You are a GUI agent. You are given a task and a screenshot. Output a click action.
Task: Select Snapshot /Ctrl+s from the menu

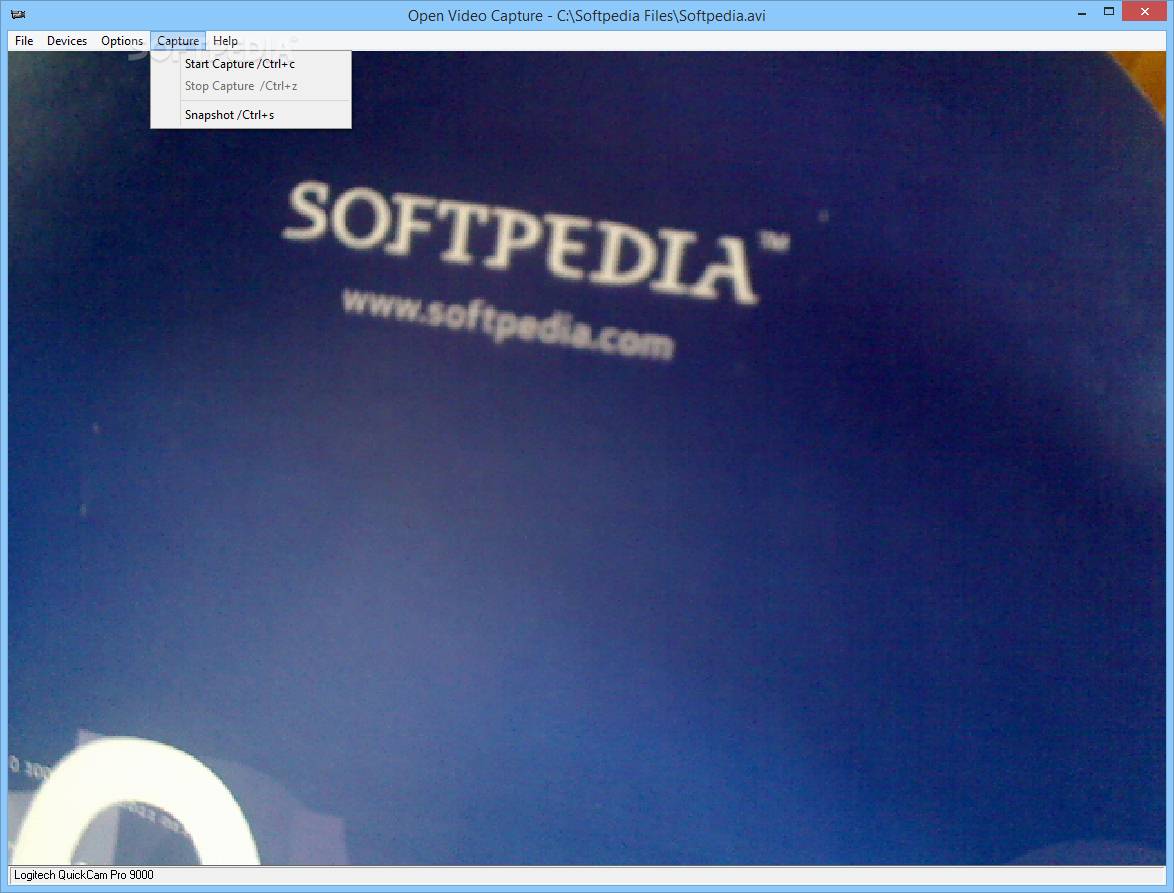tap(251, 115)
